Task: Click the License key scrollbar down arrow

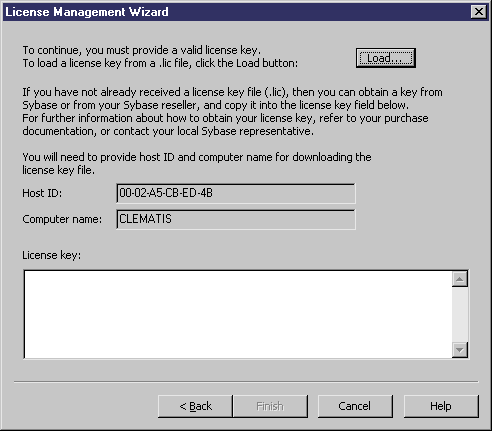Action: tap(460, 350)
